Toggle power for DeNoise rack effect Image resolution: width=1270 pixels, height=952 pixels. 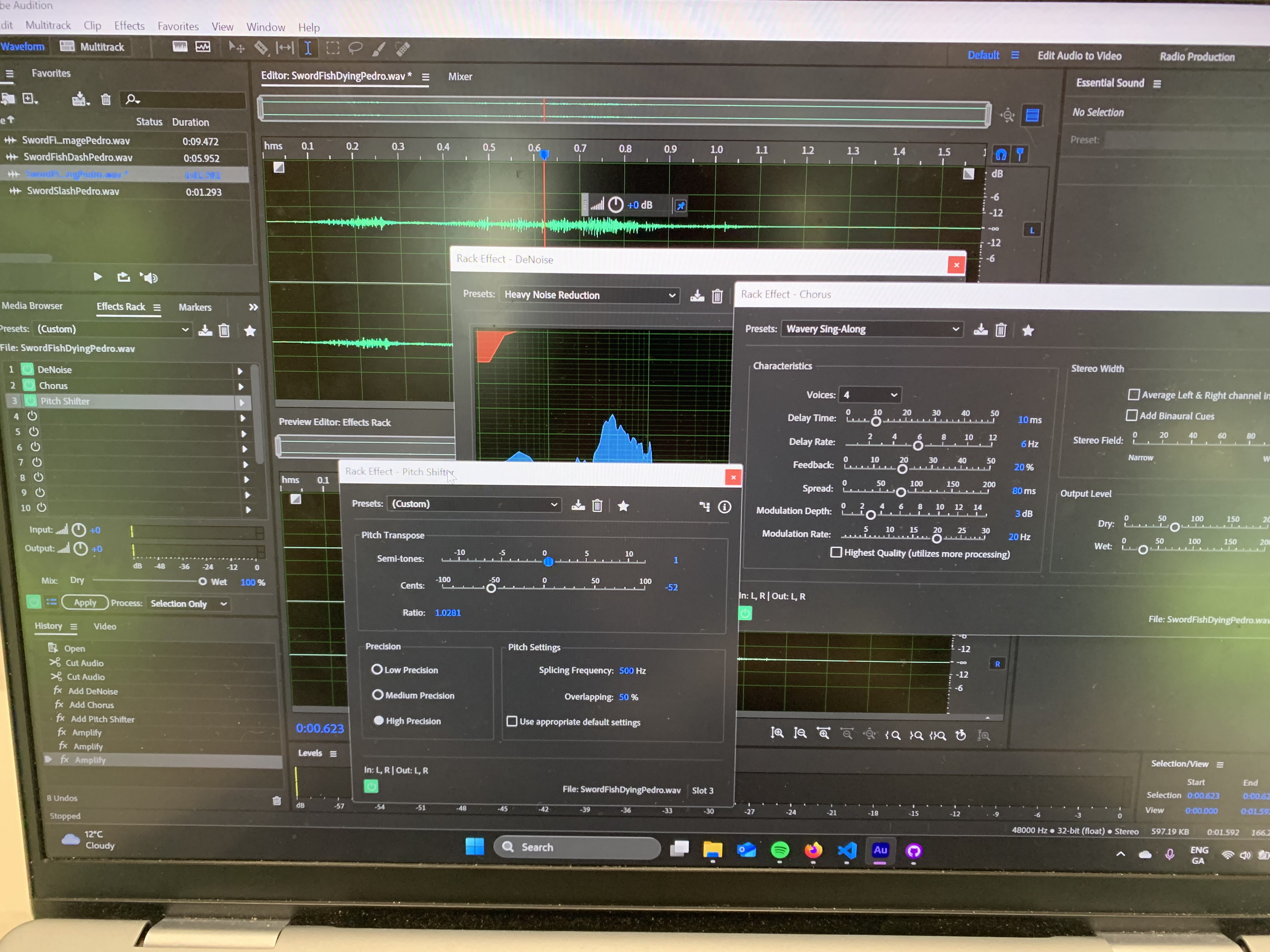27,370
